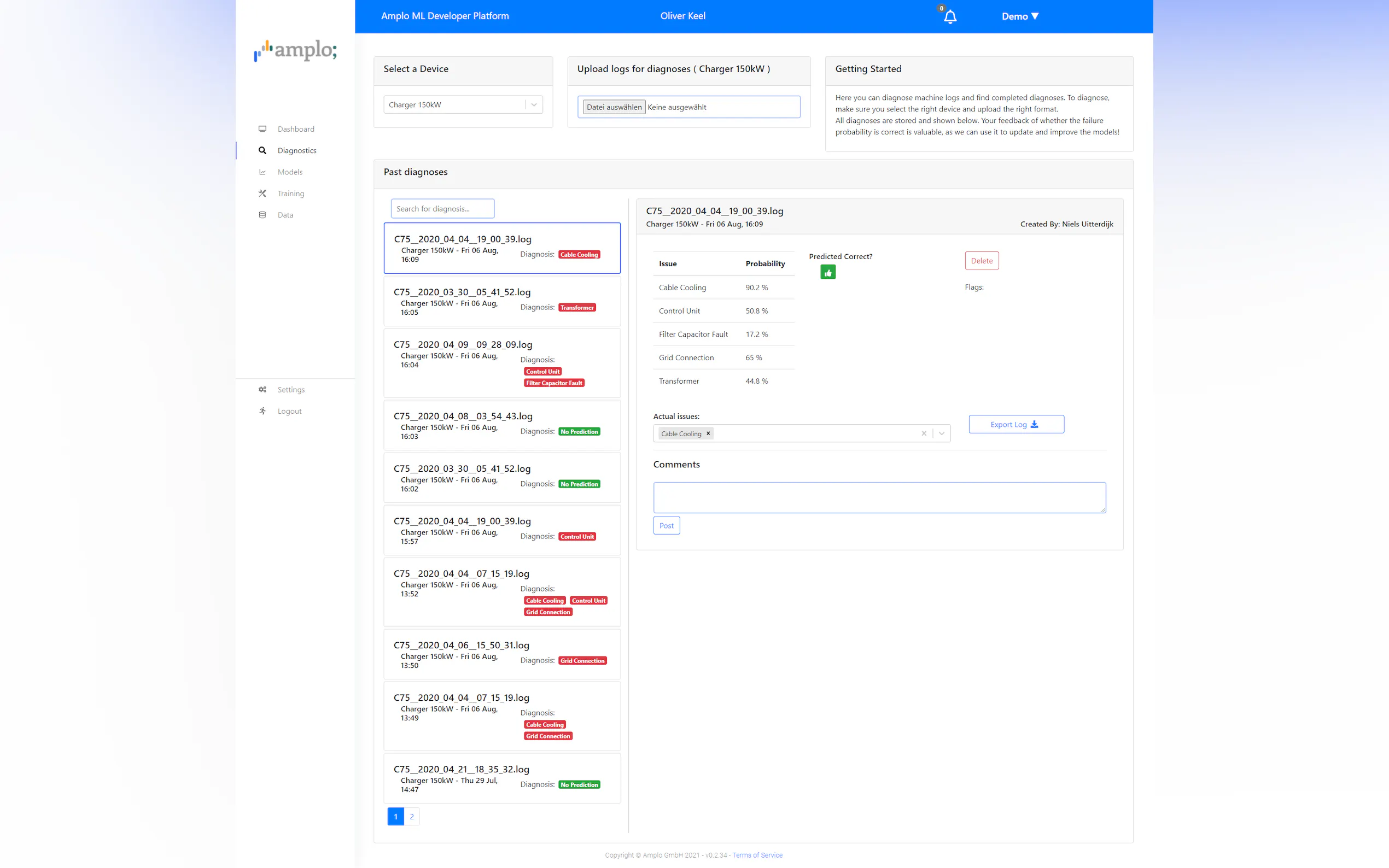1389x868 pixels.
Task: Delete the selected diagnosis
Action: [981, 261]
